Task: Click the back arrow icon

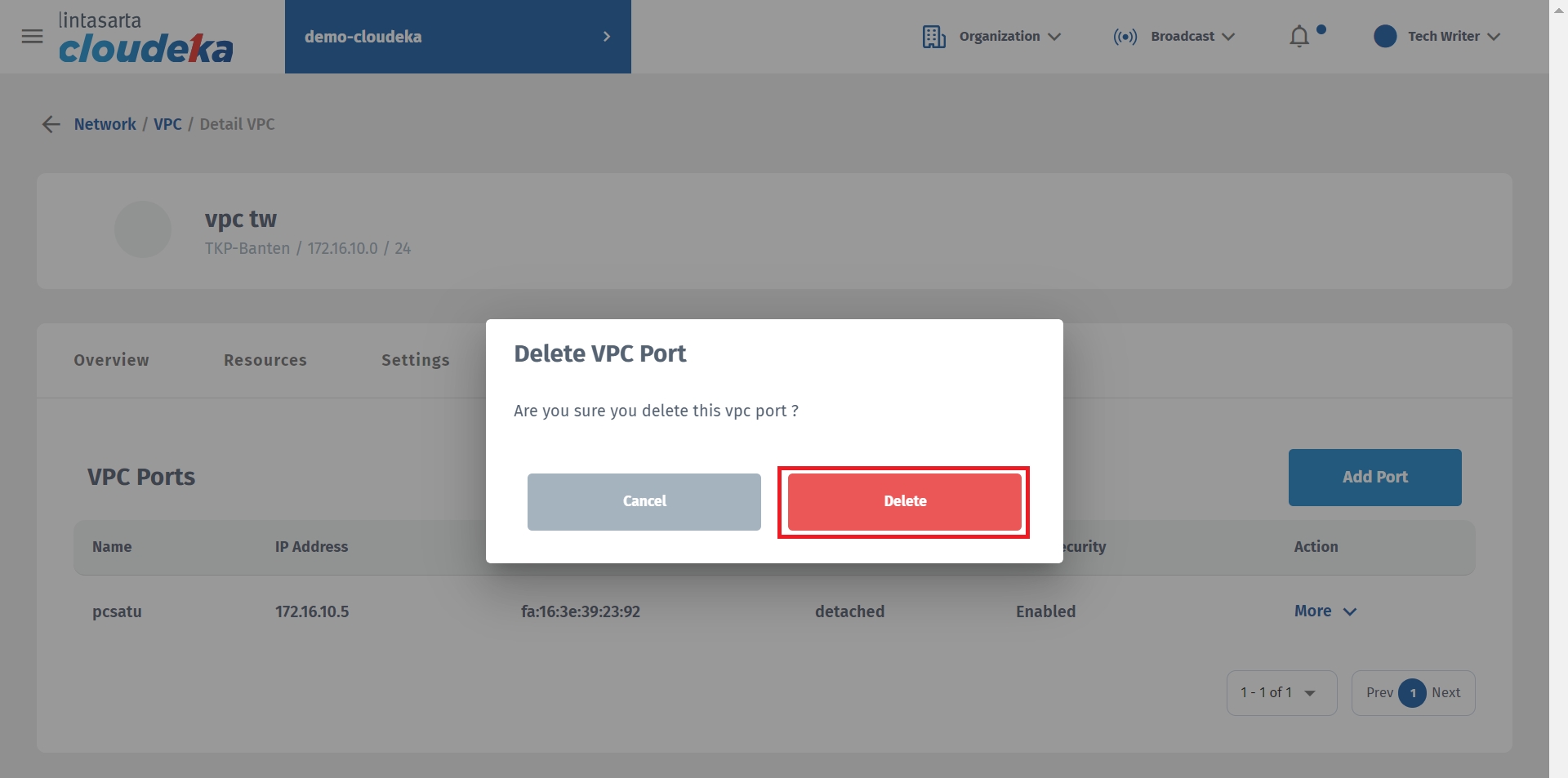Action: pos(51,124)
